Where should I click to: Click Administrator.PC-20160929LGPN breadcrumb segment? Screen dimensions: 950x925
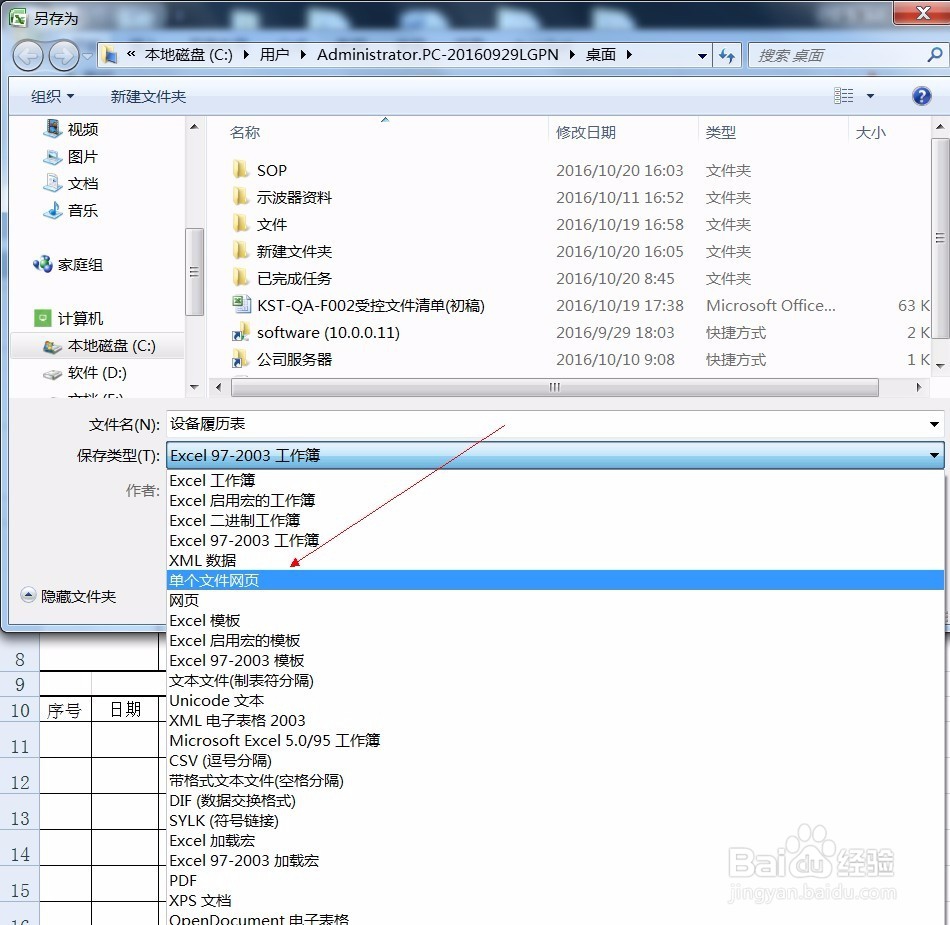(x=437, y=55)
